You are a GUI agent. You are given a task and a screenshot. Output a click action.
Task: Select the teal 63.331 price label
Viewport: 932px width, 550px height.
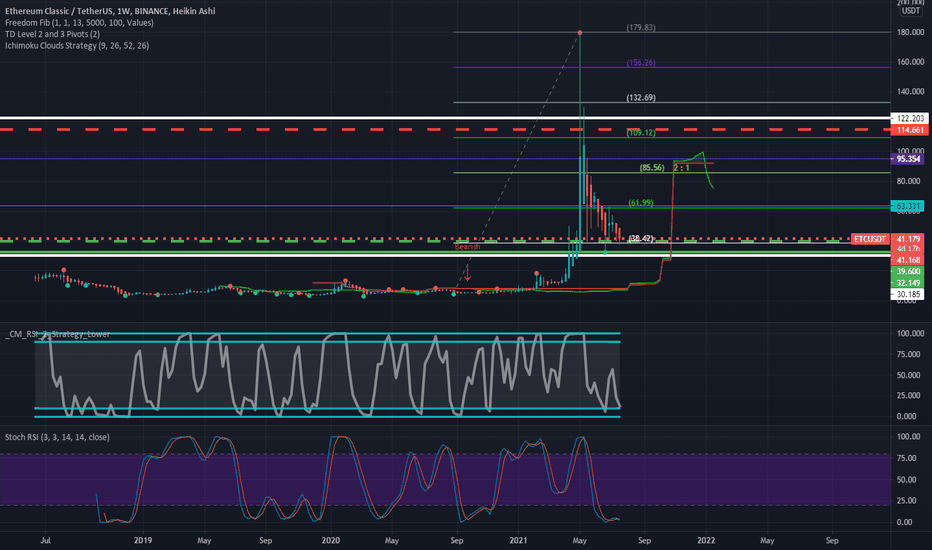908,206
